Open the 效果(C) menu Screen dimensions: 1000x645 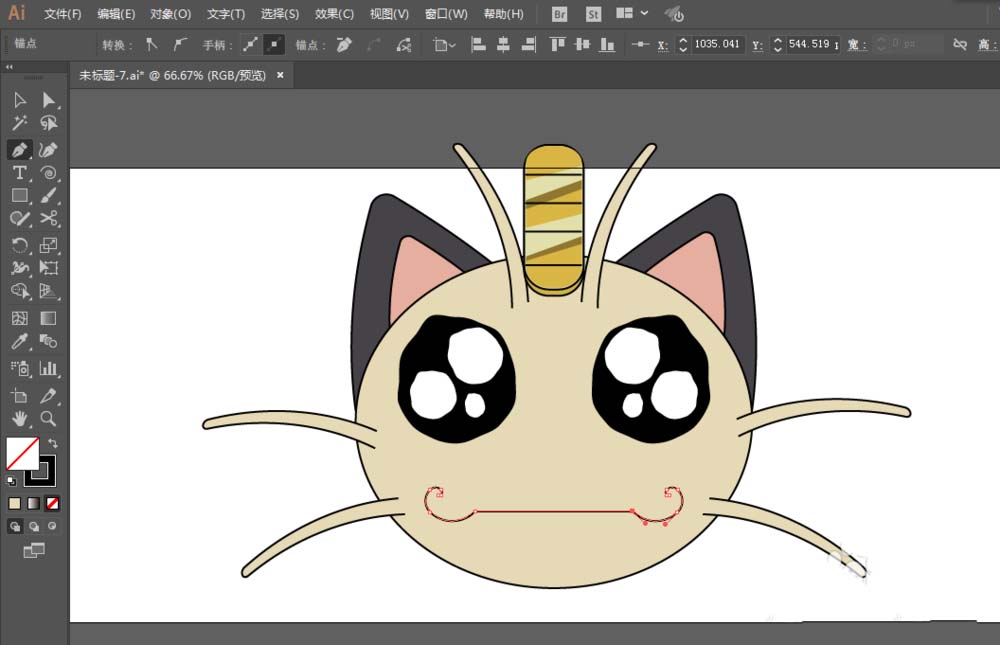pyautogui.click(x=334, y=14)
